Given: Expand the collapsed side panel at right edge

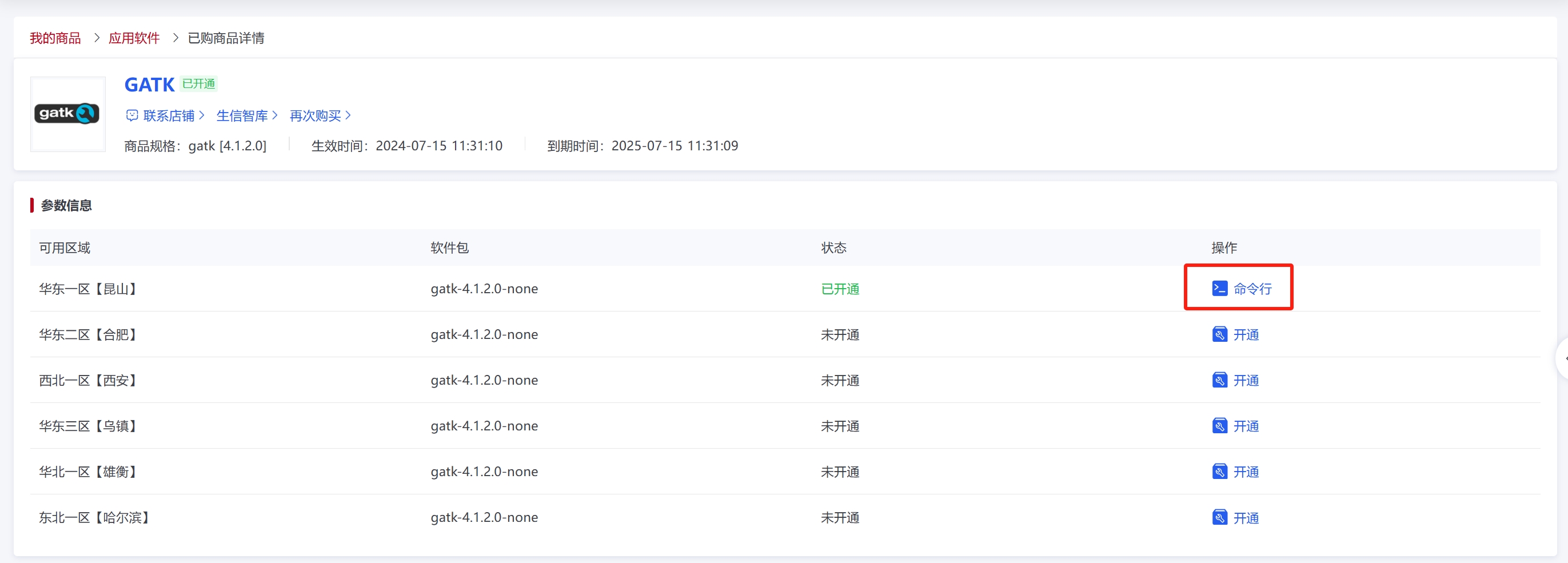Looking at the screenshot, I should 1563,358.
